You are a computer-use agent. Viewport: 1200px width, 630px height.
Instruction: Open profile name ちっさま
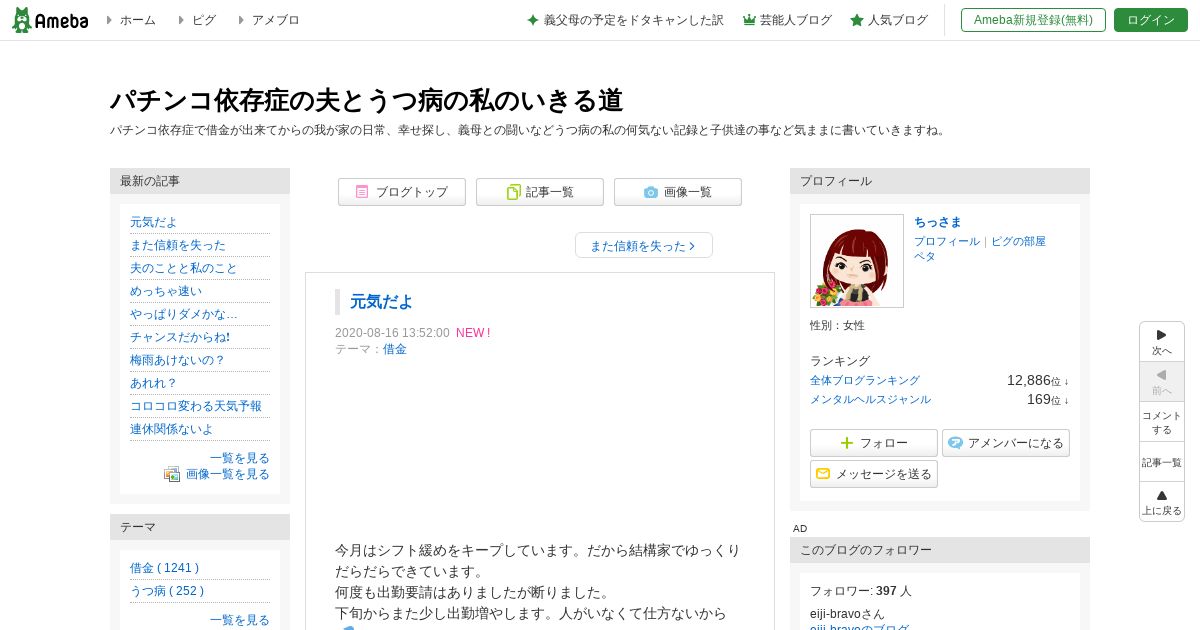click(x=937, y=222)
